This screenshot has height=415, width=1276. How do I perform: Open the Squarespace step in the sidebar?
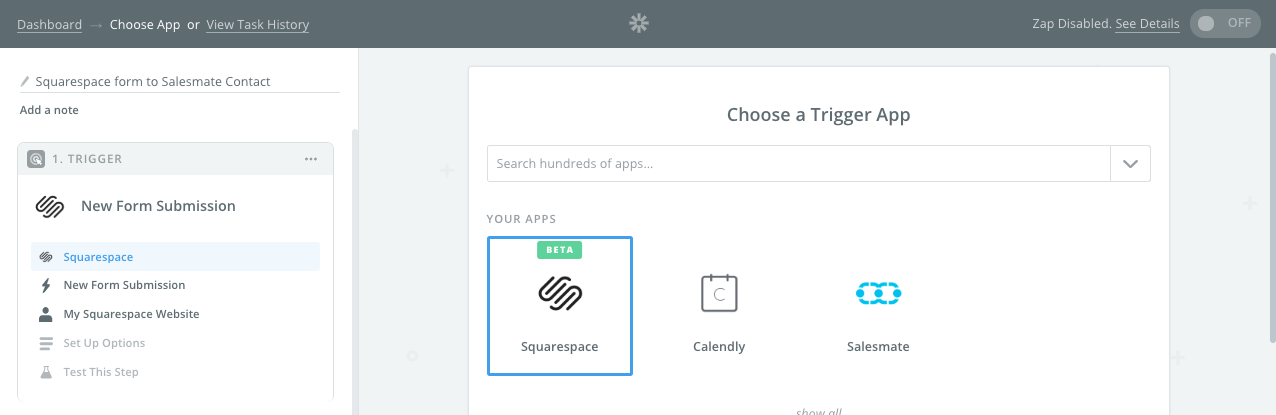[x=98, y=257]
